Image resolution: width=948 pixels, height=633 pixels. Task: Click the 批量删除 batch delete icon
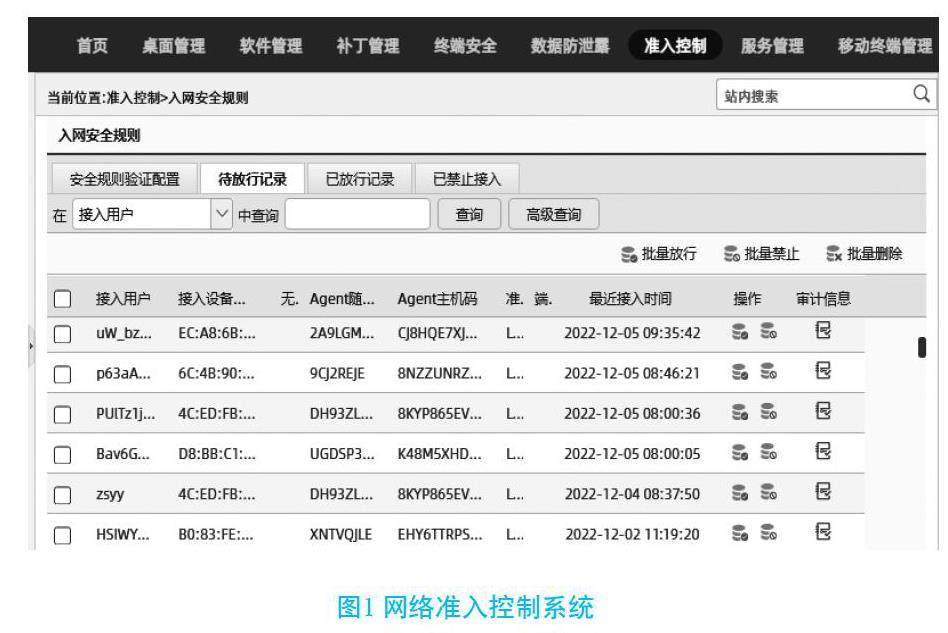point(834,255)
